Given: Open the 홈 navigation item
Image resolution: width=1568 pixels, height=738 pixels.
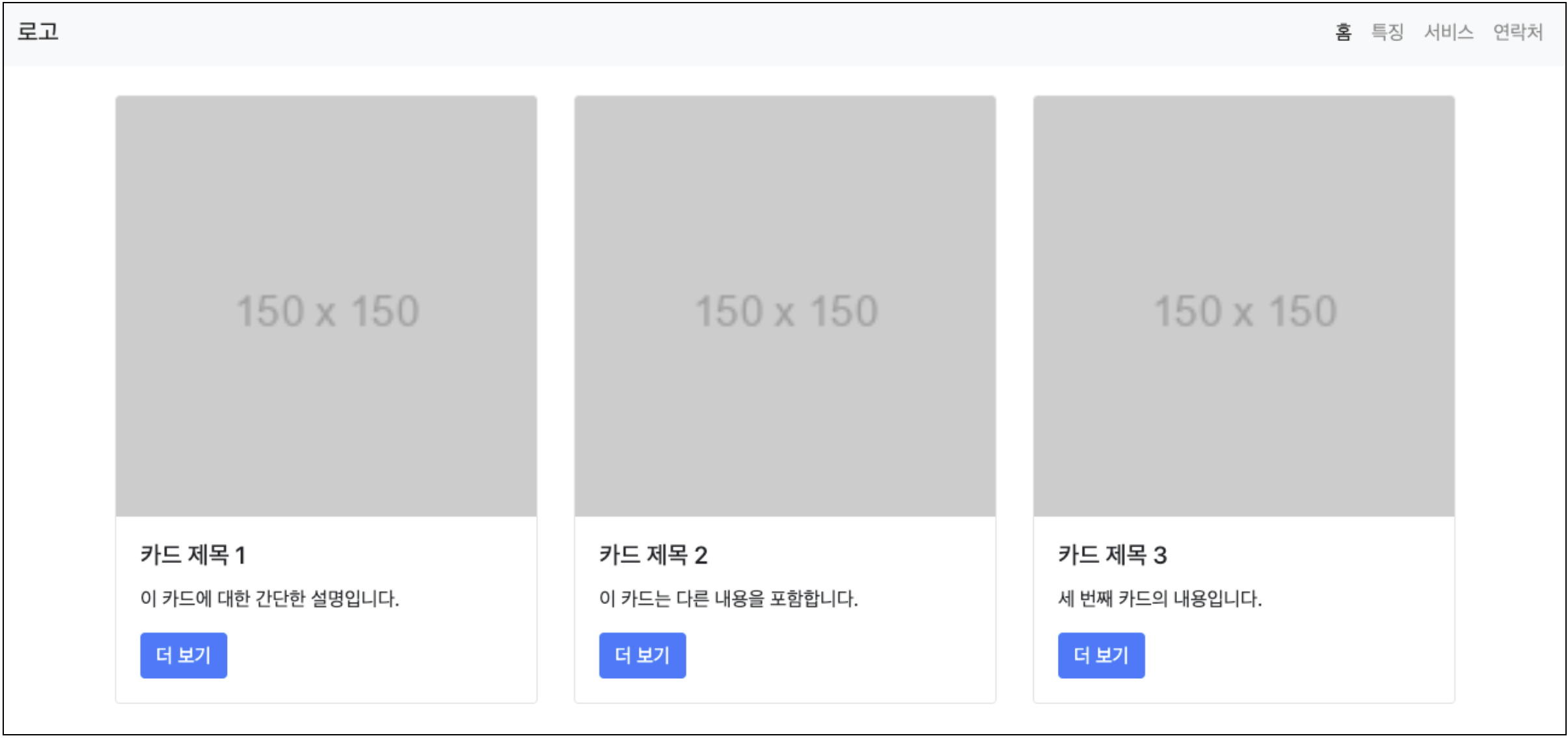Looking at the screenshot, I should click(x=1343, y=32).
